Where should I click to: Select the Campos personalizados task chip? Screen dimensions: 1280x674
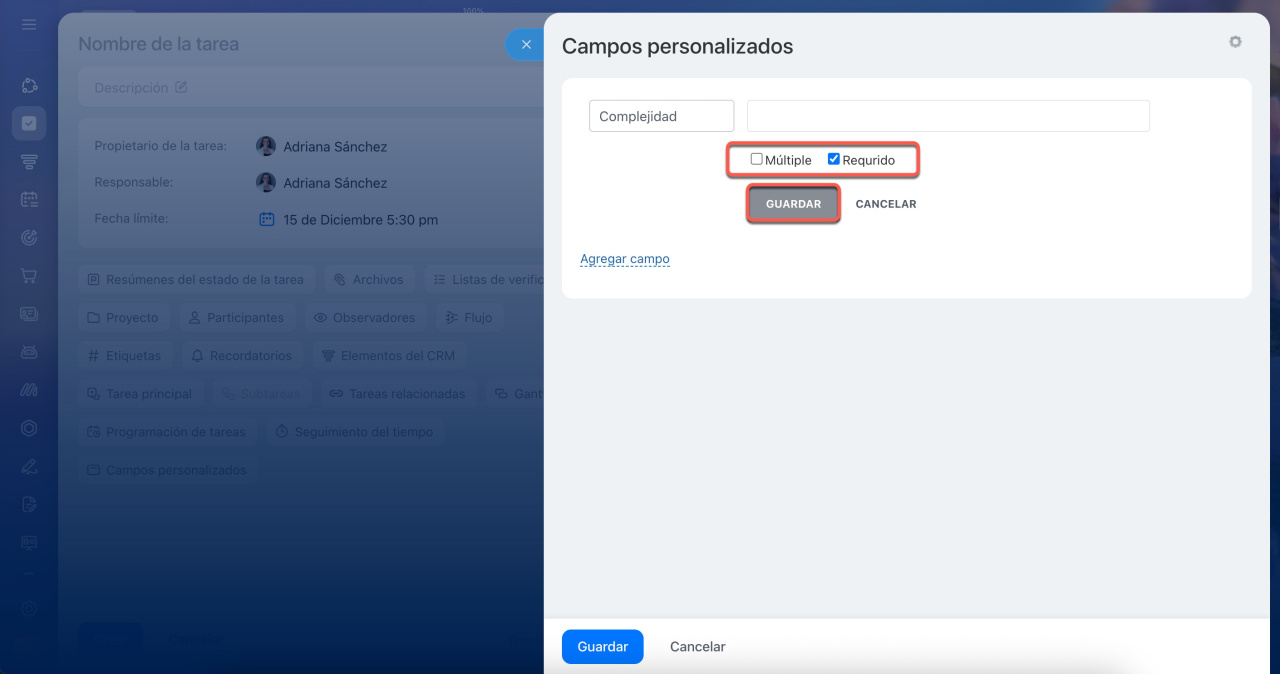coord(166,470)
